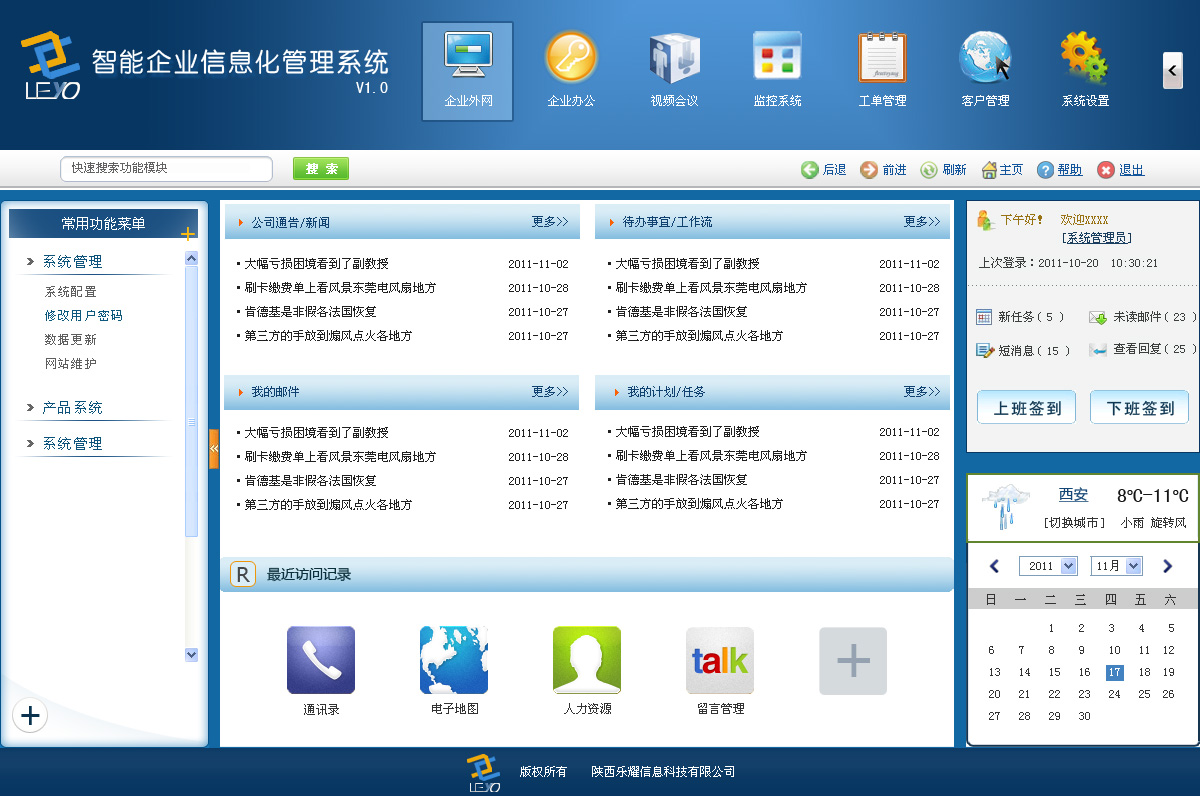Open the 人力资源 person icon
Image resolution: width=1200 pixels, height=797 pixels.
(x=587, y=660)
